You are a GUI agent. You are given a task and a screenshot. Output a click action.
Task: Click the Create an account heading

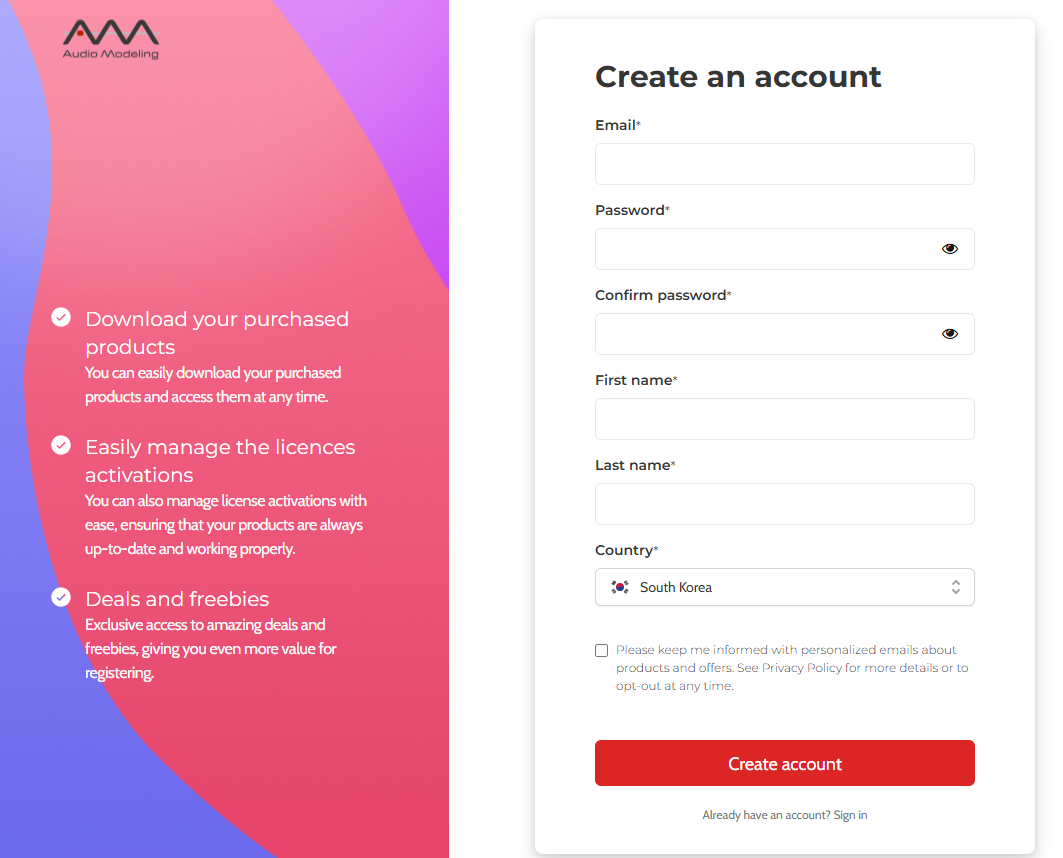(738, 77)
